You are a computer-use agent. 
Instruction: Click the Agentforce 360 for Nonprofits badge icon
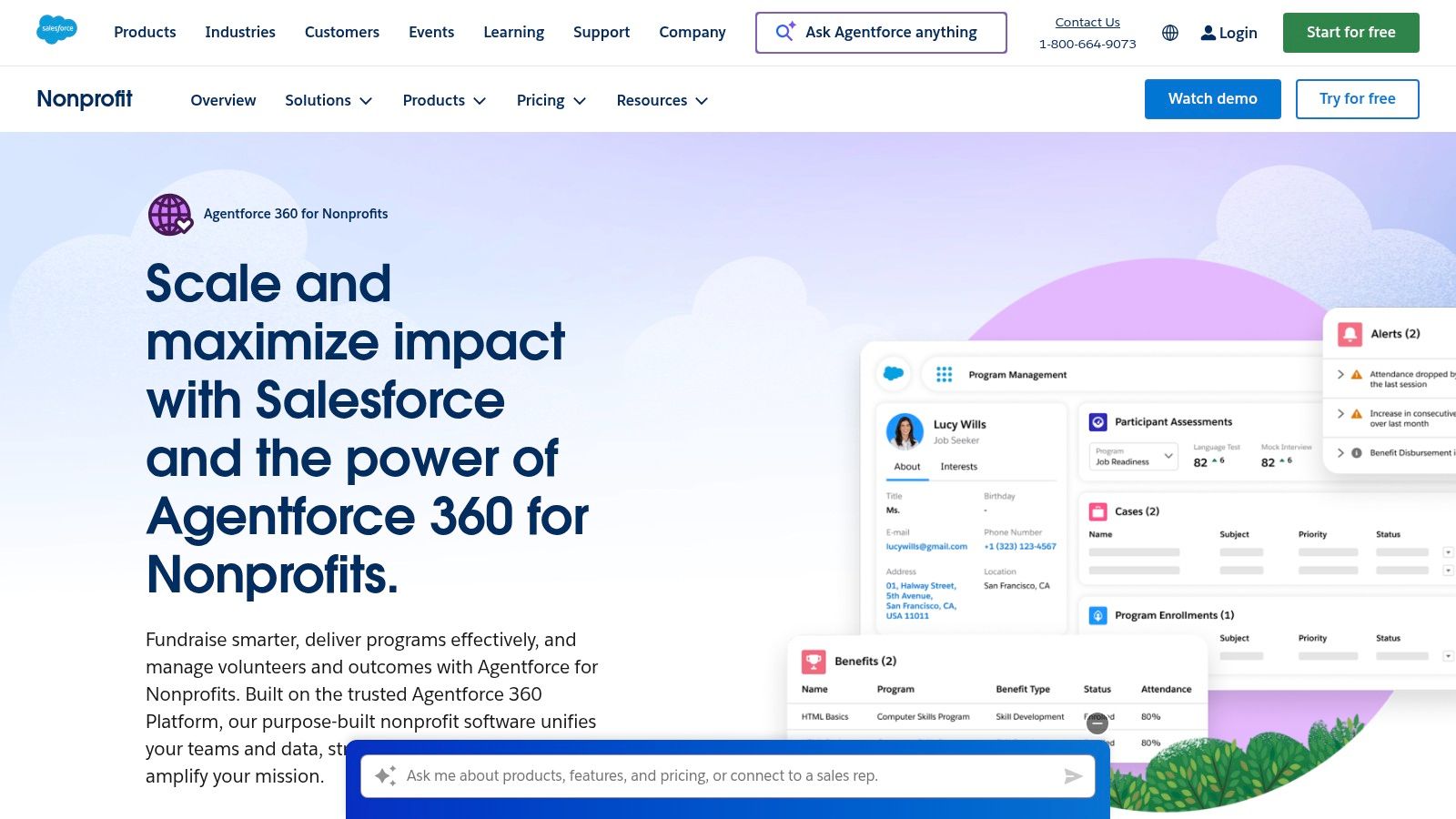click(x=169, y=215)
